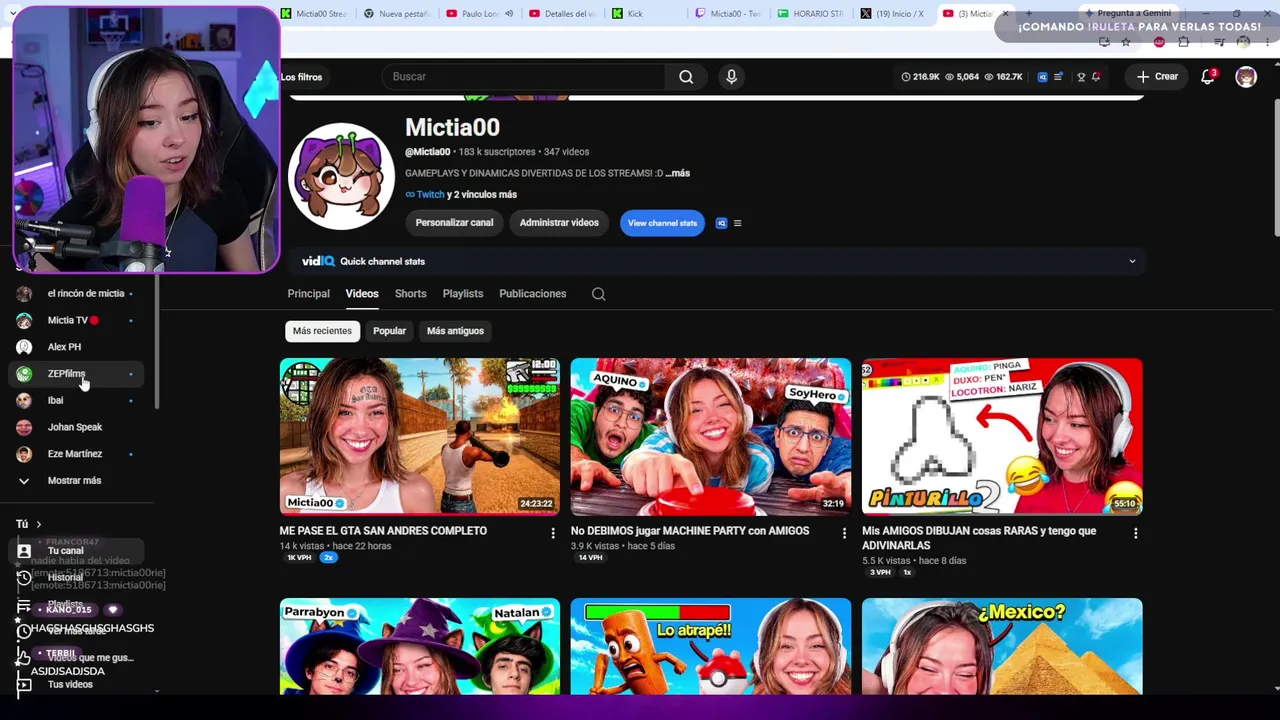
Task: Switch to the Nueva pestaña browser tab
Action: [397, 14]
